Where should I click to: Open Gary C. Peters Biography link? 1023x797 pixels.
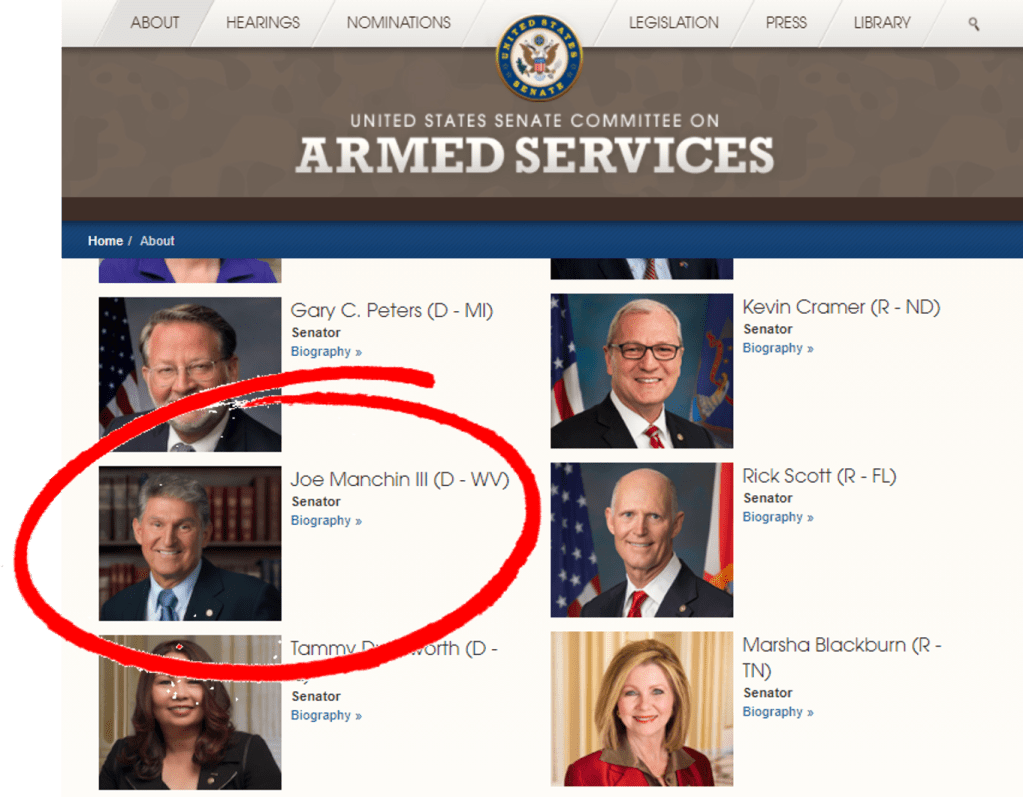326,352
